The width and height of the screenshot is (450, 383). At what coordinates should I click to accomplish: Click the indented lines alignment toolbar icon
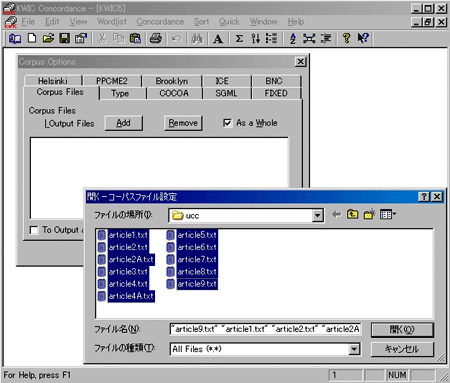click(x=326, y=39)
